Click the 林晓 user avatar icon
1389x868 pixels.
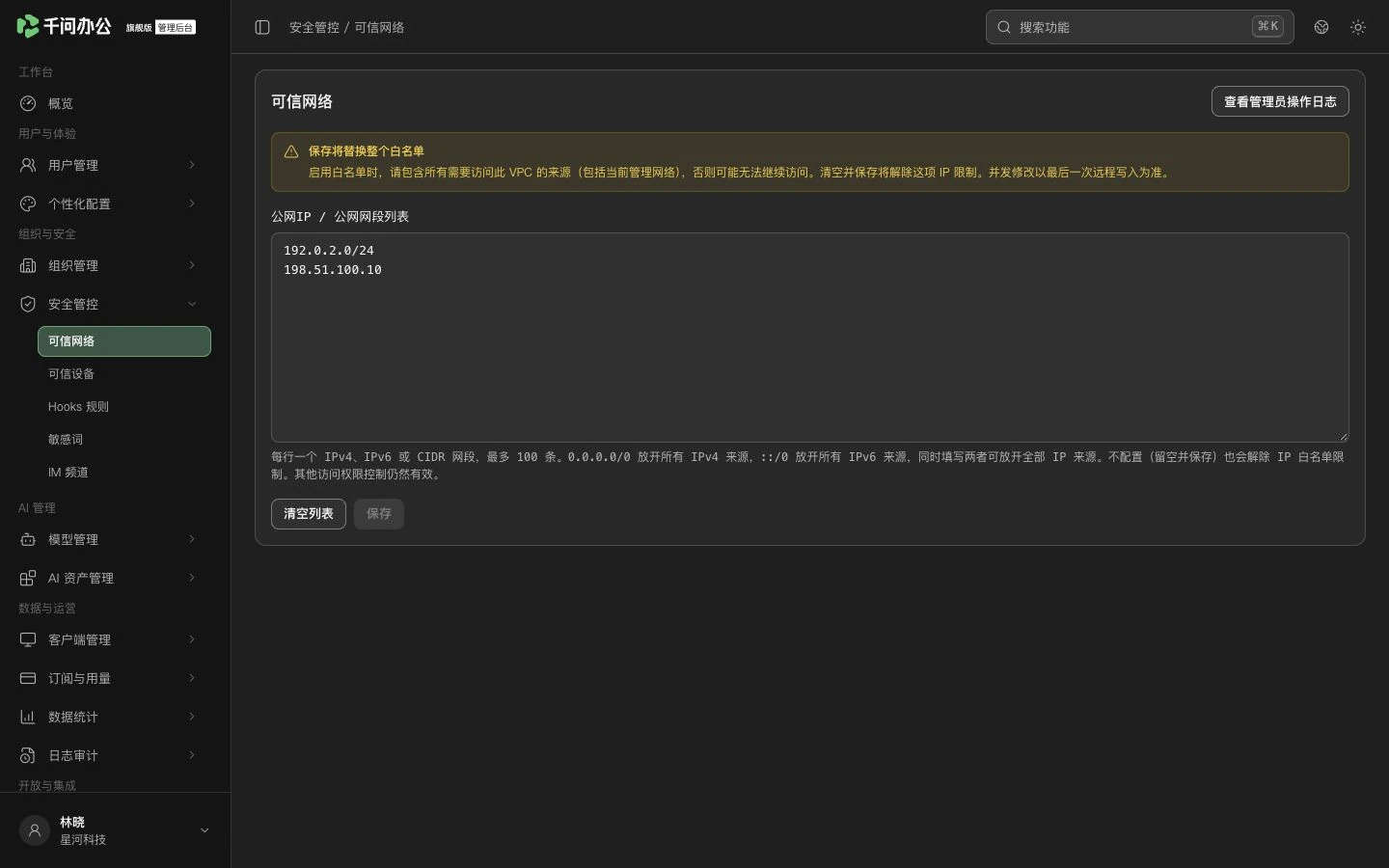(x=35, y=830)
